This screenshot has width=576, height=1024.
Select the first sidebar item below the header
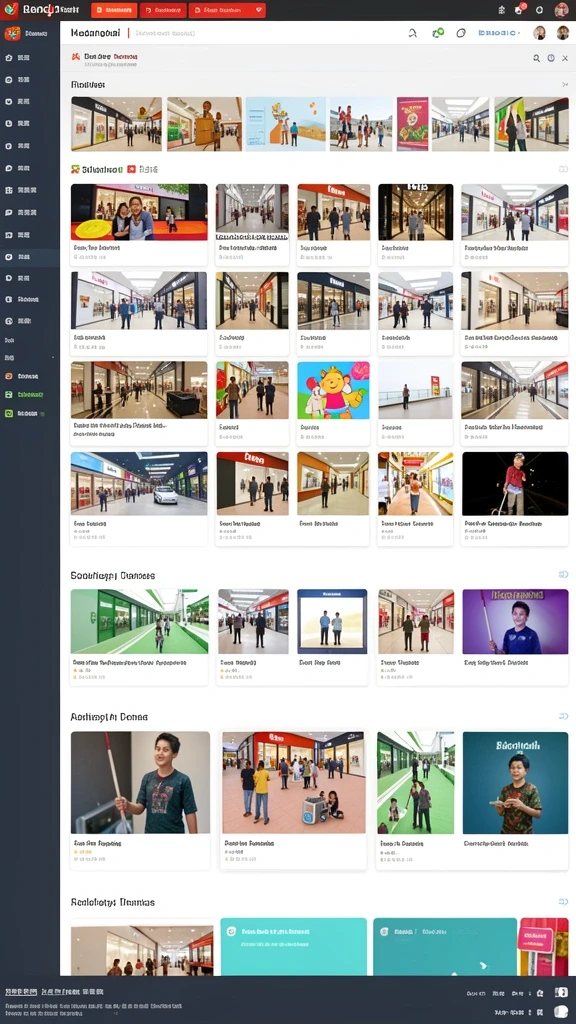[29, 57]
